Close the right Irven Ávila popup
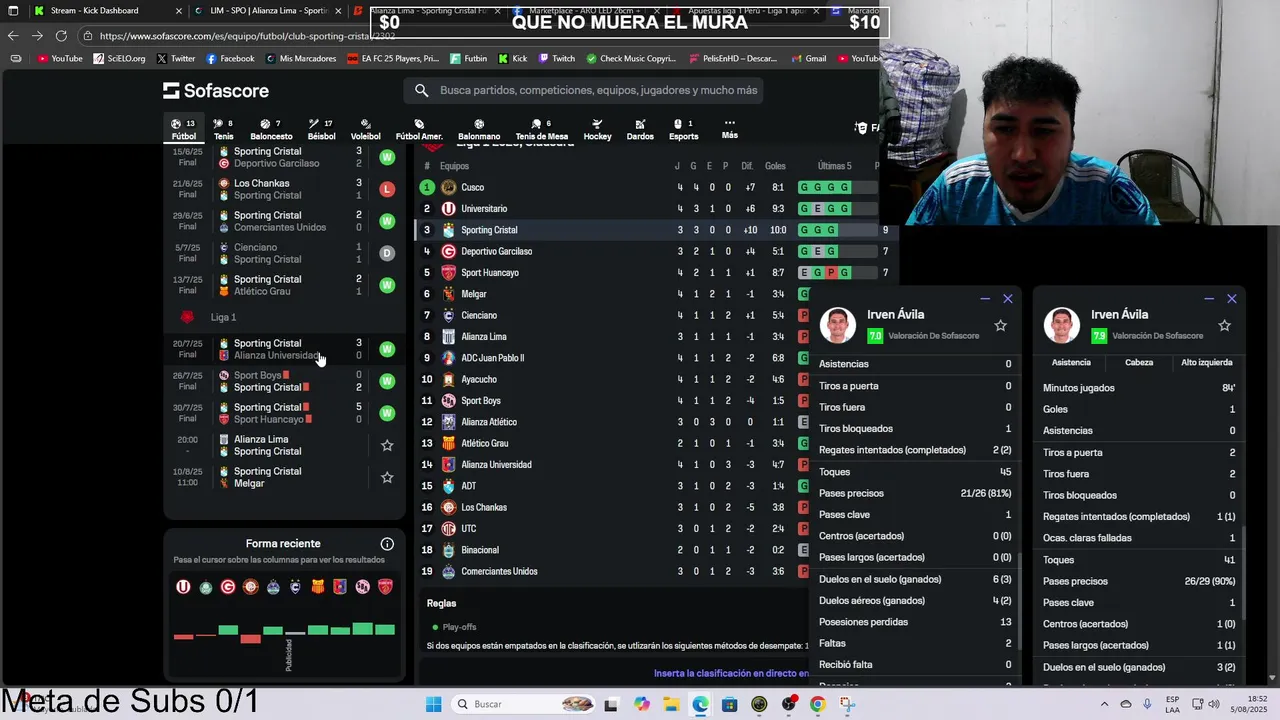Screen dimensions: 1280x720 pyautogui.click(x=1232, y=299)
